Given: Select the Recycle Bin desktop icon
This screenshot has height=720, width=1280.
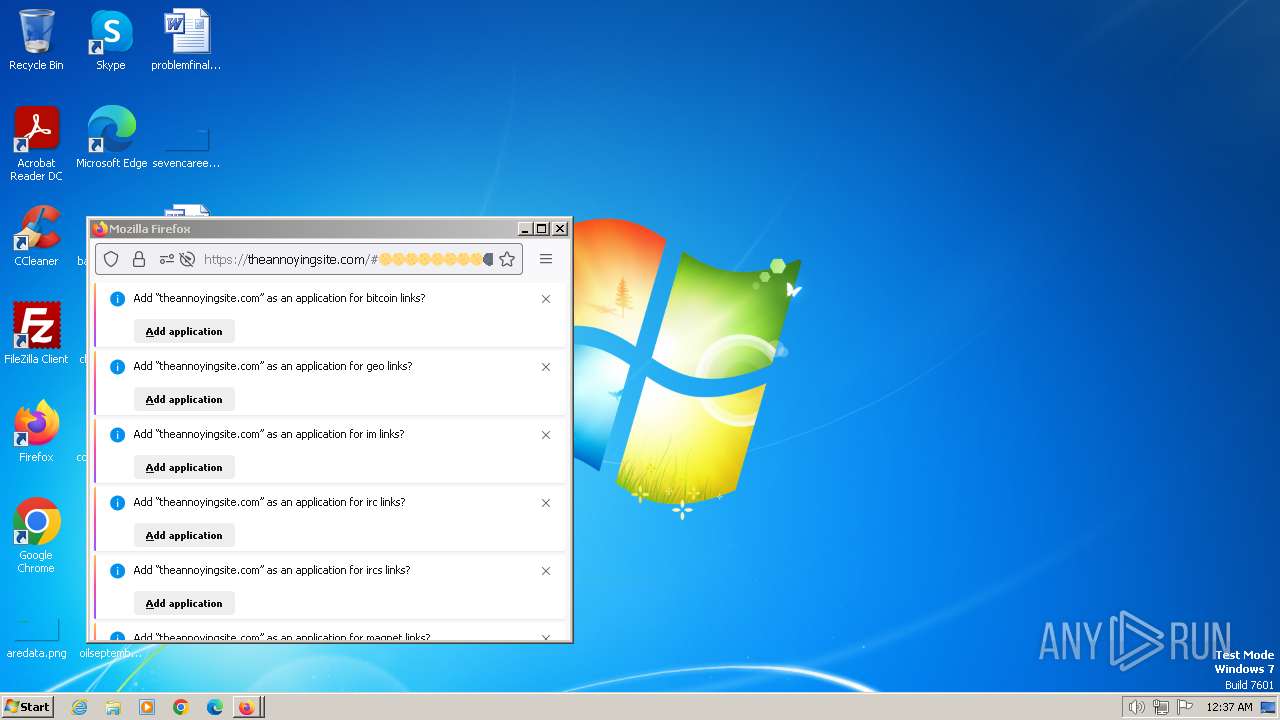Looking at the screenshot, I should pos(36,40).
